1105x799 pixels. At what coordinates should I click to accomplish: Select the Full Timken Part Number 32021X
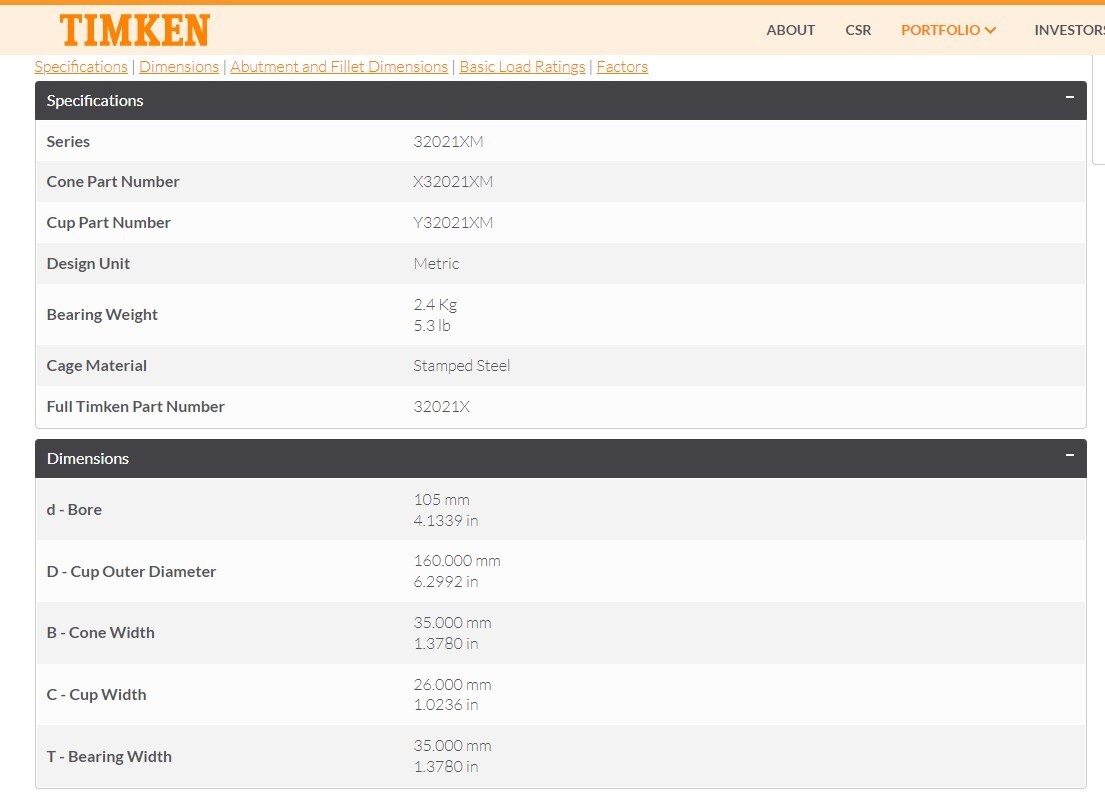(442, 407)
